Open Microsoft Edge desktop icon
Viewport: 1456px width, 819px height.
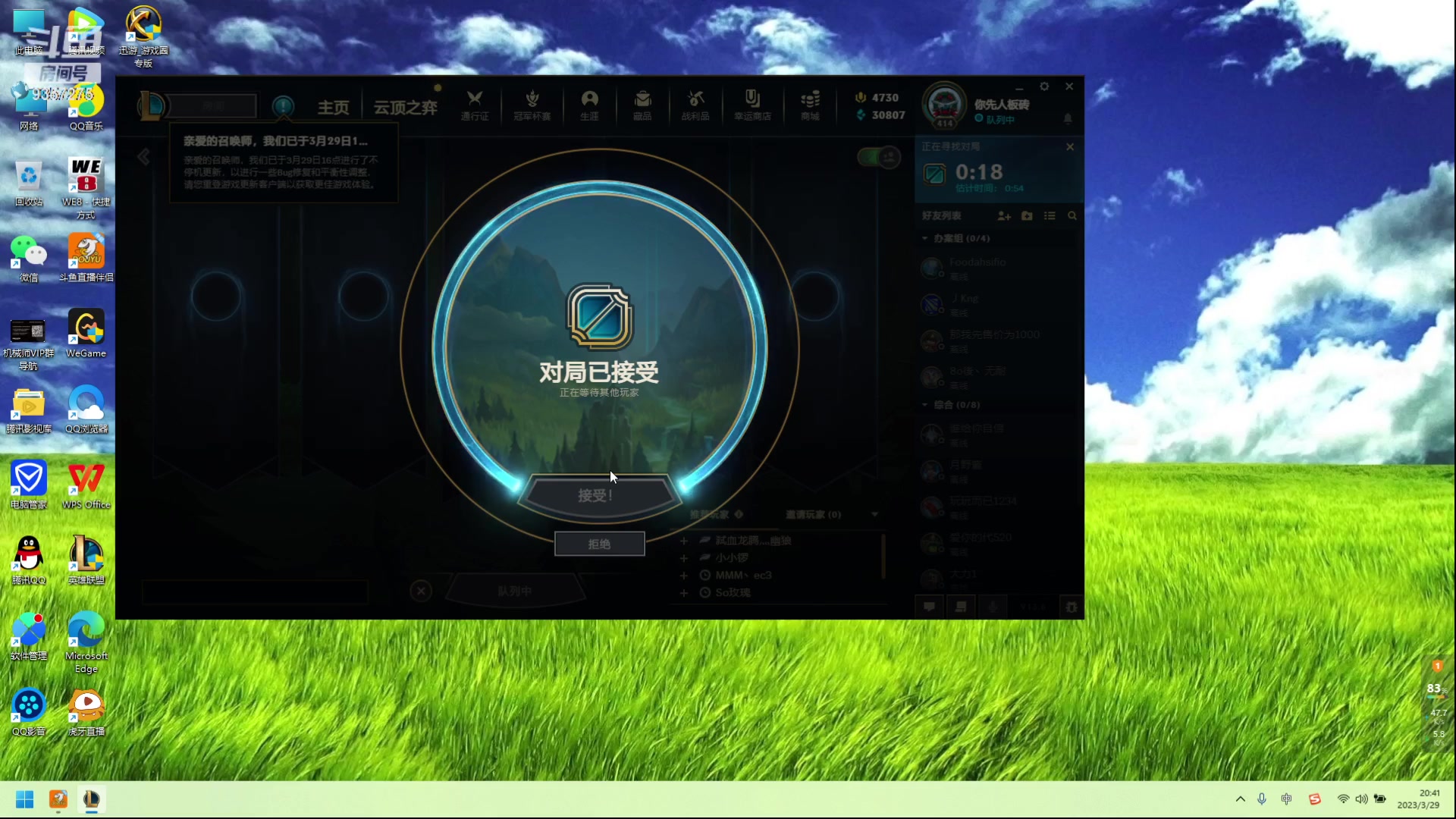(x=86, y=643)
